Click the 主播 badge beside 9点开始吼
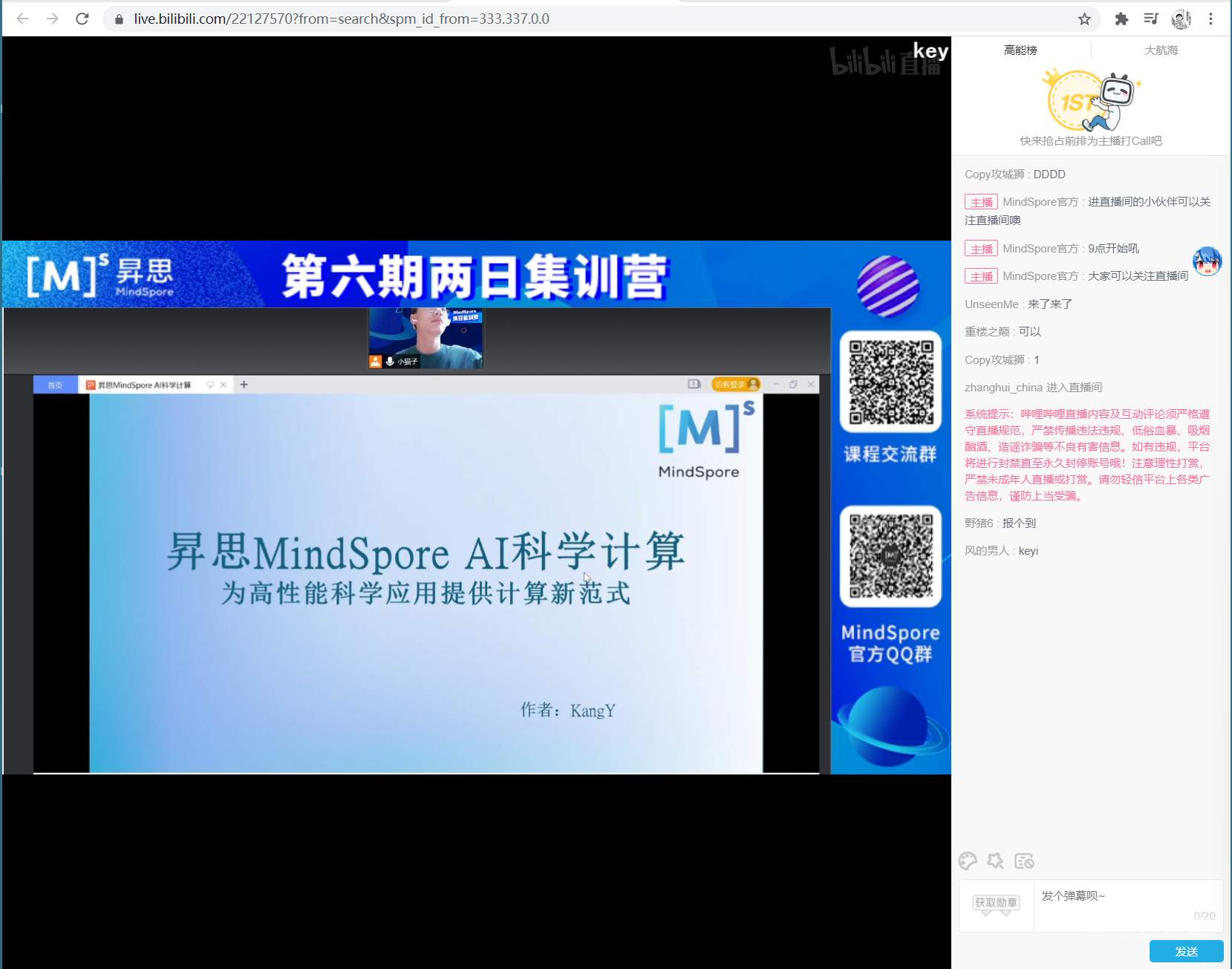The height and width of the screenshot is (969, 1232). [x=981, y=249]
